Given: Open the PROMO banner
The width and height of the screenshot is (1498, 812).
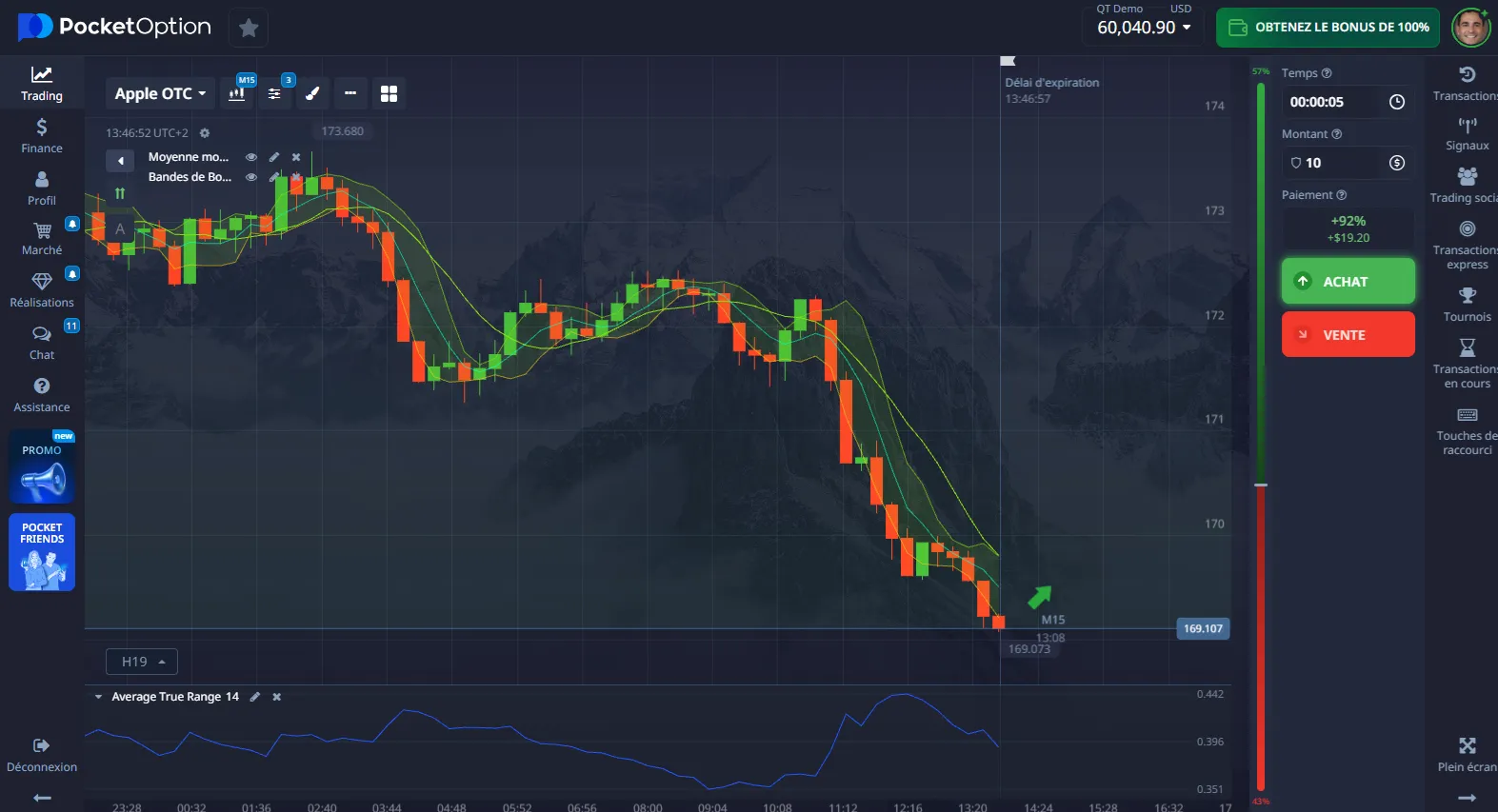Looking at the screenshot, I should (x=42, y=466).
